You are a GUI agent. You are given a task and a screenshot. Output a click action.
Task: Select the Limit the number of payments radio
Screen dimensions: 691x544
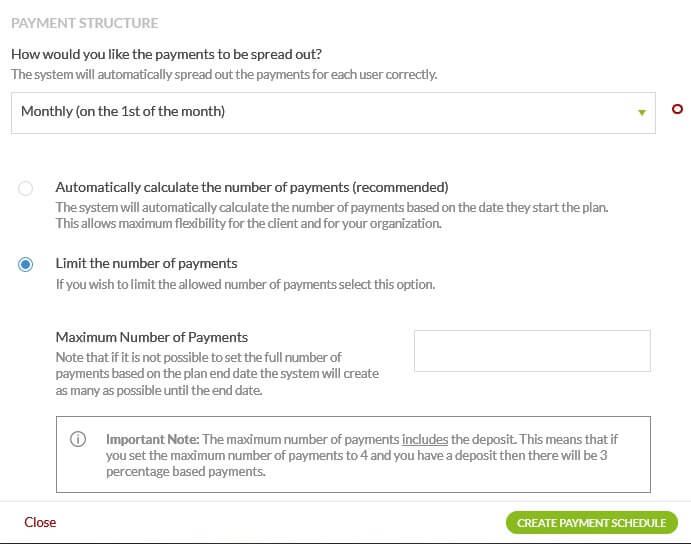point(26,264)
